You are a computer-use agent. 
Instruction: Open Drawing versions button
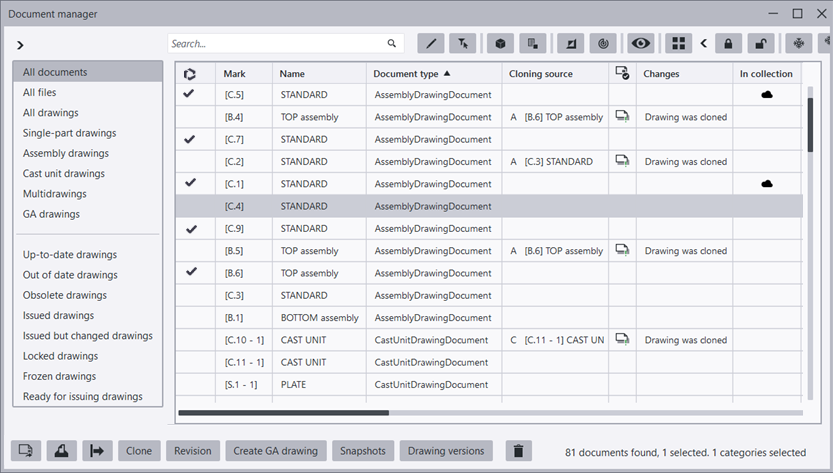[446, 451]
